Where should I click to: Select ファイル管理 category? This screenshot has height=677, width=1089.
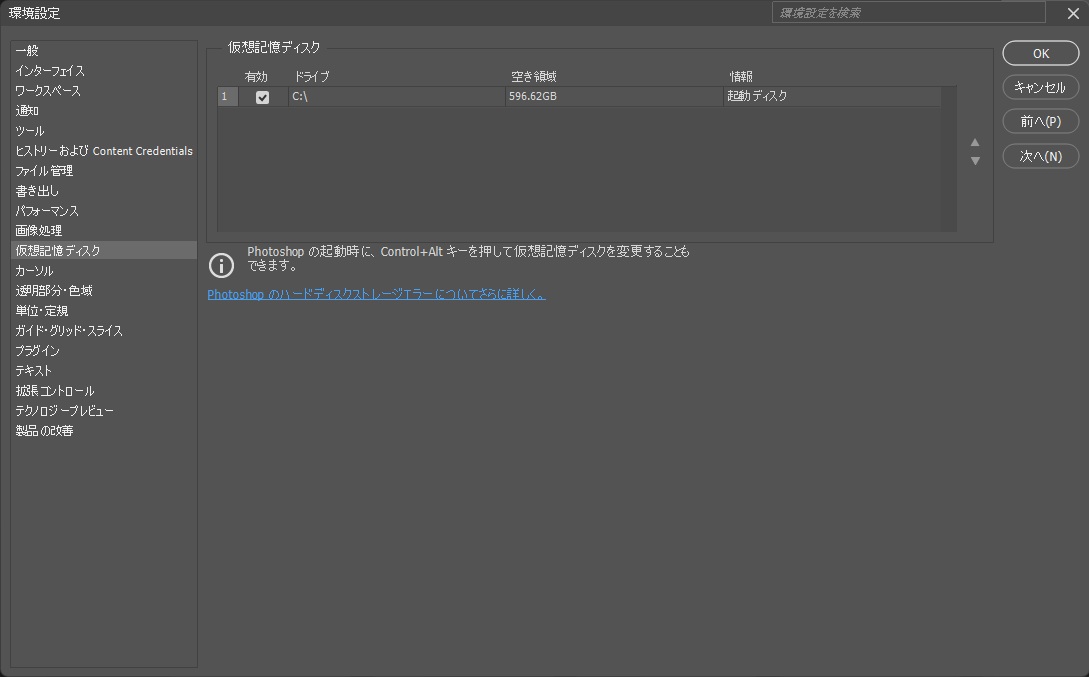click(x=104, y=171)
